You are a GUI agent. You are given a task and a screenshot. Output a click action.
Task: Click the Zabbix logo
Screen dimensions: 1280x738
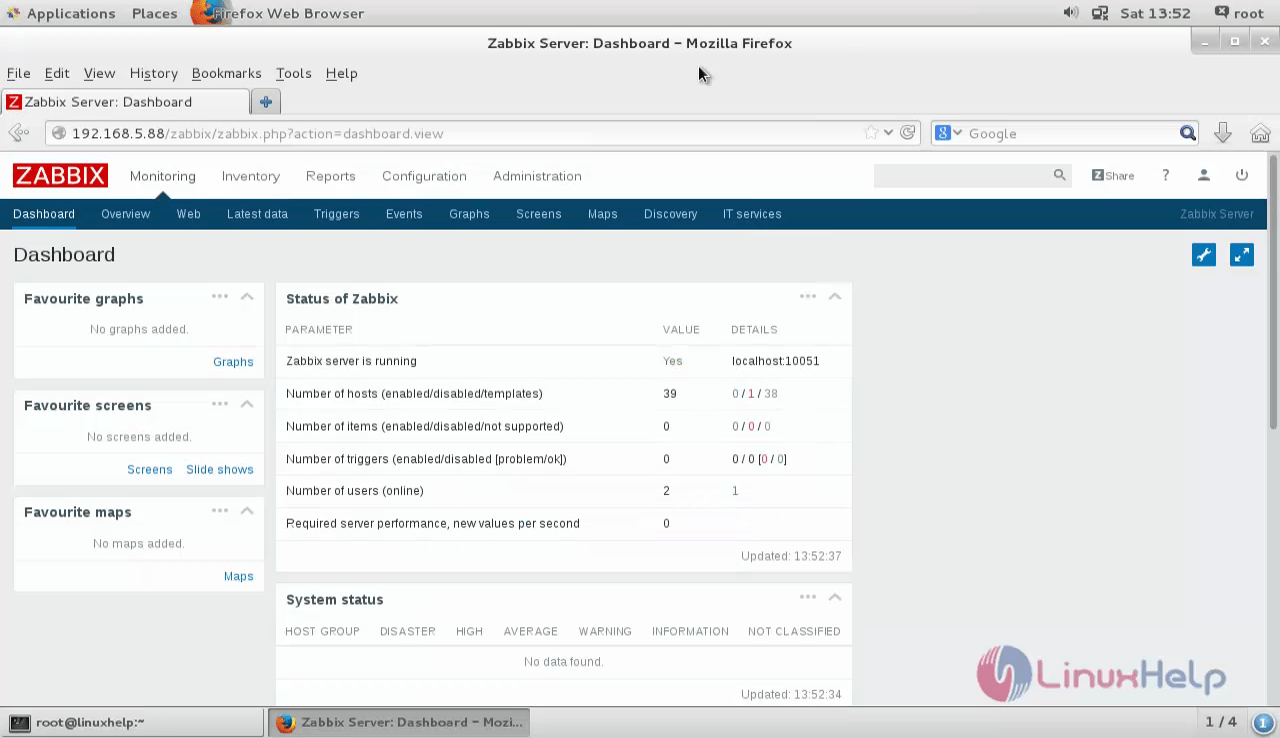point(60,175)
